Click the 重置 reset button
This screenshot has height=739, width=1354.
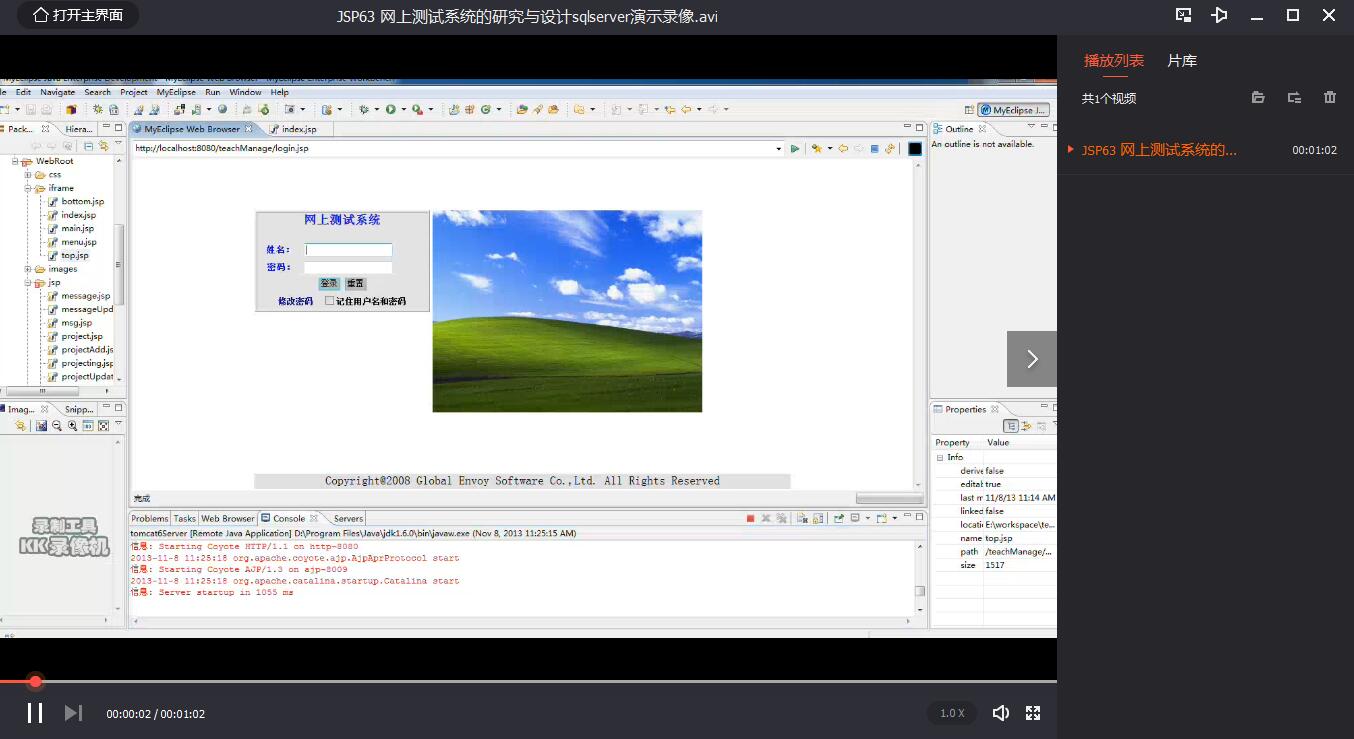[356, 284]
